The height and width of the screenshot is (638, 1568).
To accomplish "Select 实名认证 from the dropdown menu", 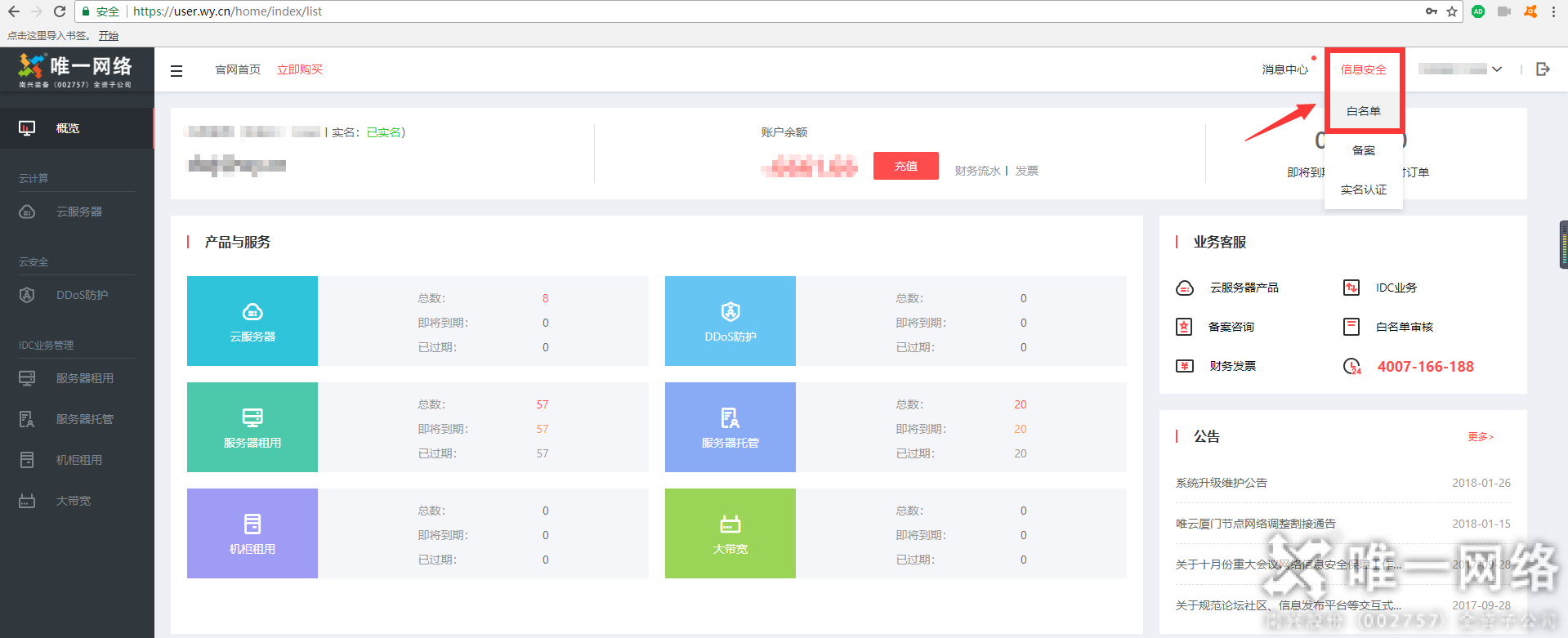I will coord(1363,190).
